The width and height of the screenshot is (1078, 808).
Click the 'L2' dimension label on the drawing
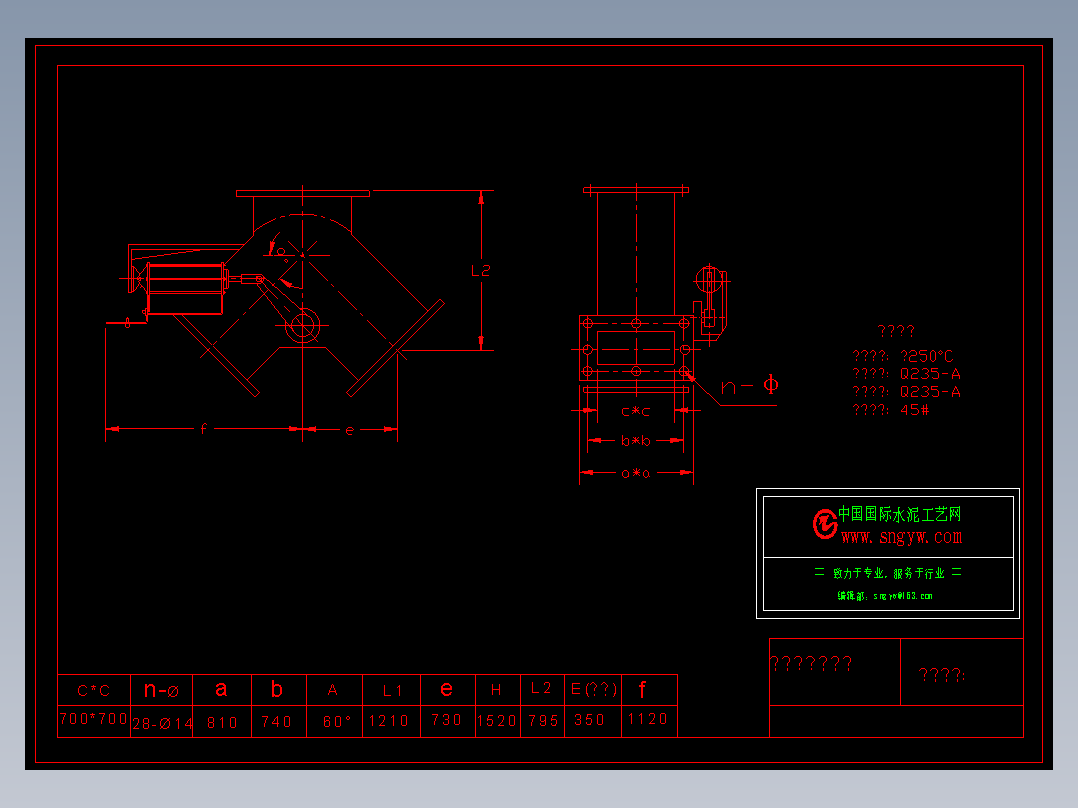(x=481, y=270)
